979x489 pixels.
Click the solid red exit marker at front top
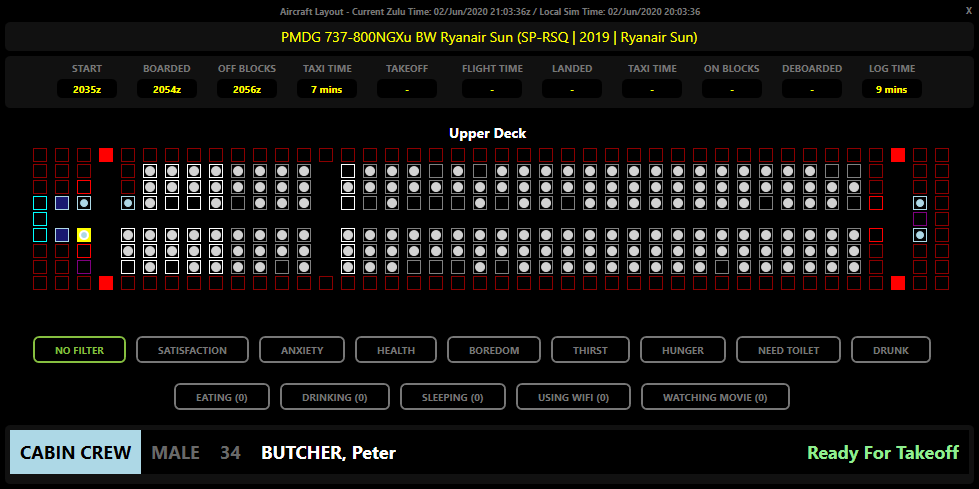click(106, 155)
